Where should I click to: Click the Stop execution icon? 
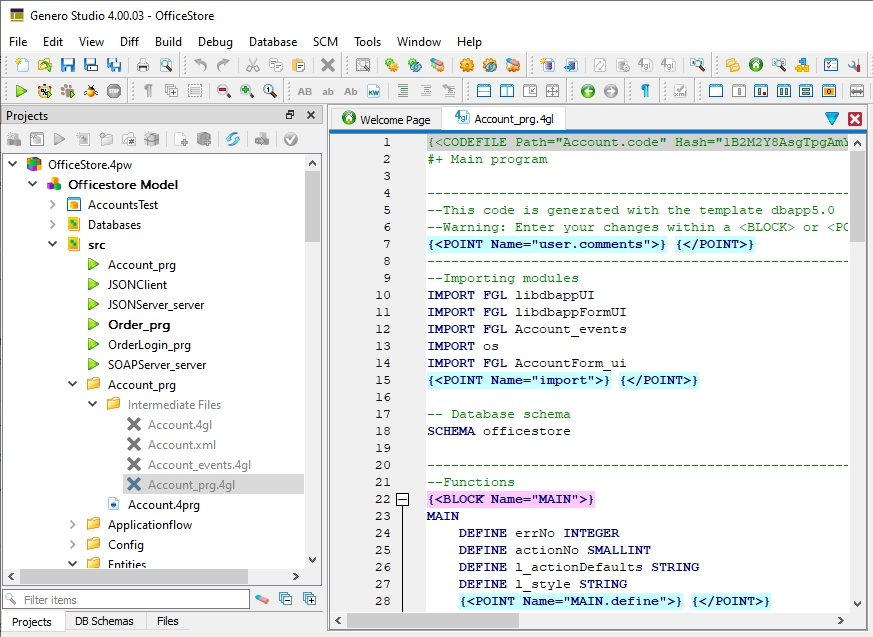click(x=113, y=90)
